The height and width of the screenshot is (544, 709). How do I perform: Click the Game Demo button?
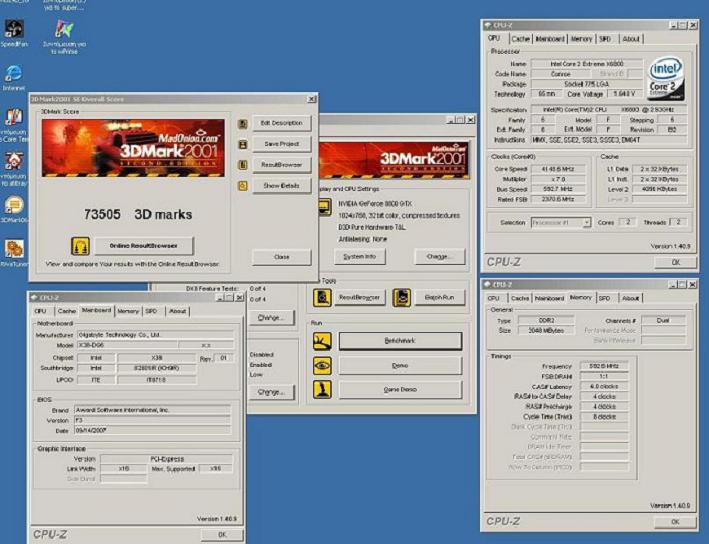(400, 389)
